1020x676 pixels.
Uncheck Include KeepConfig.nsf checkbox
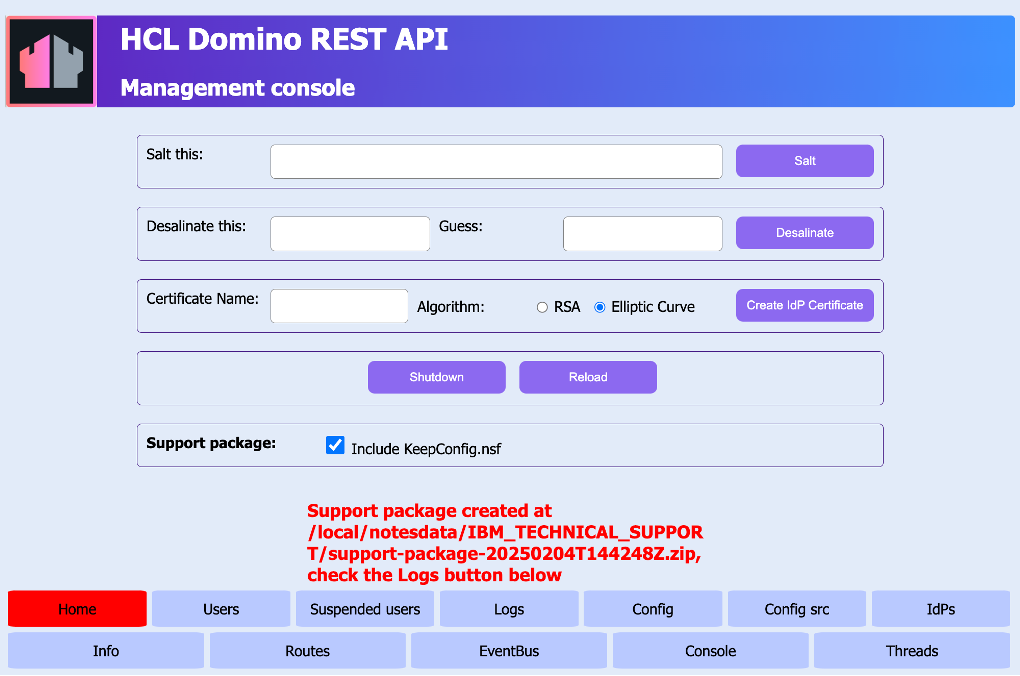[x=335, y=445]
